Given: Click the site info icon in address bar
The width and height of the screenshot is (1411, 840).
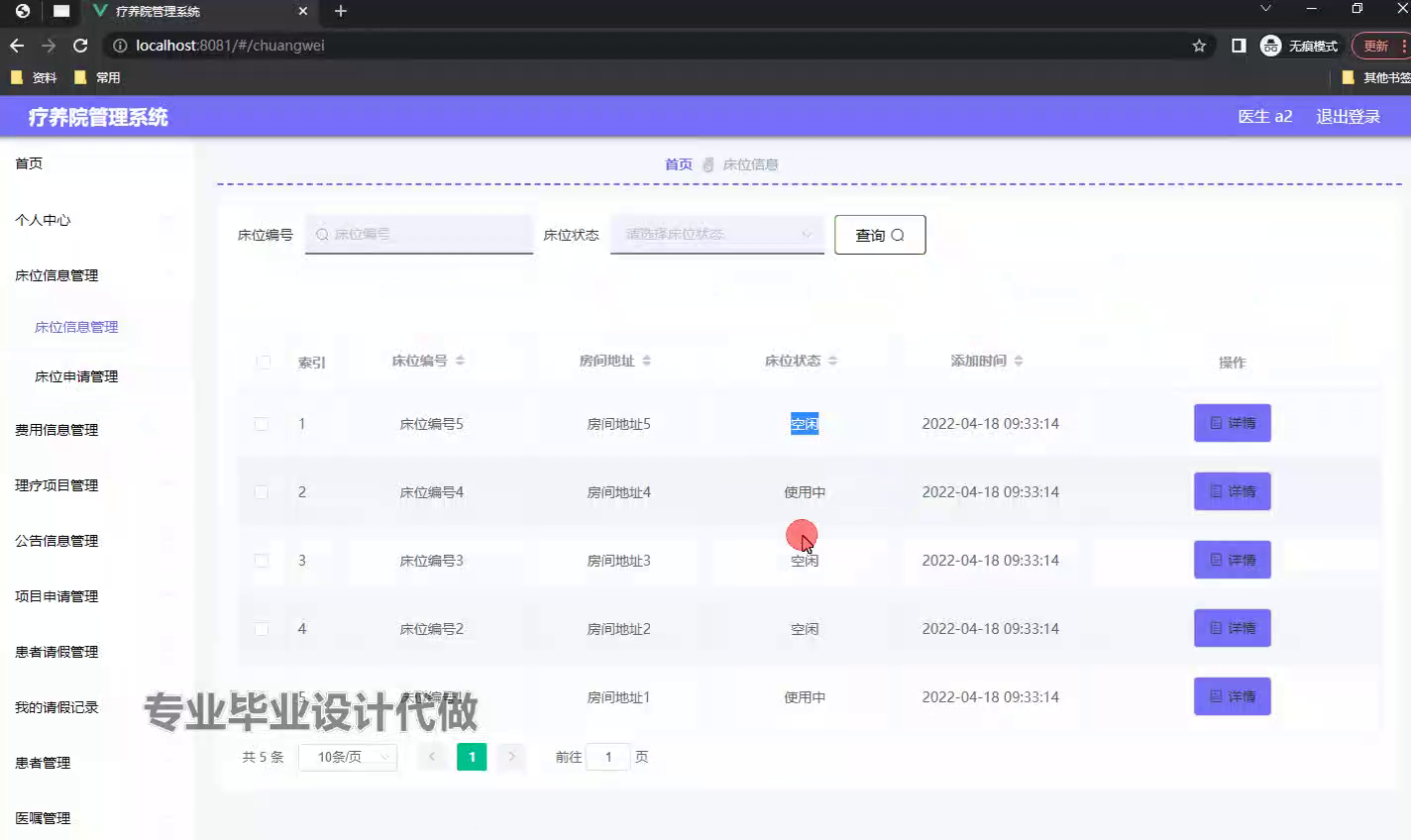Looking at the screenshot, I should pyautogui.click(x=120, y=46).
